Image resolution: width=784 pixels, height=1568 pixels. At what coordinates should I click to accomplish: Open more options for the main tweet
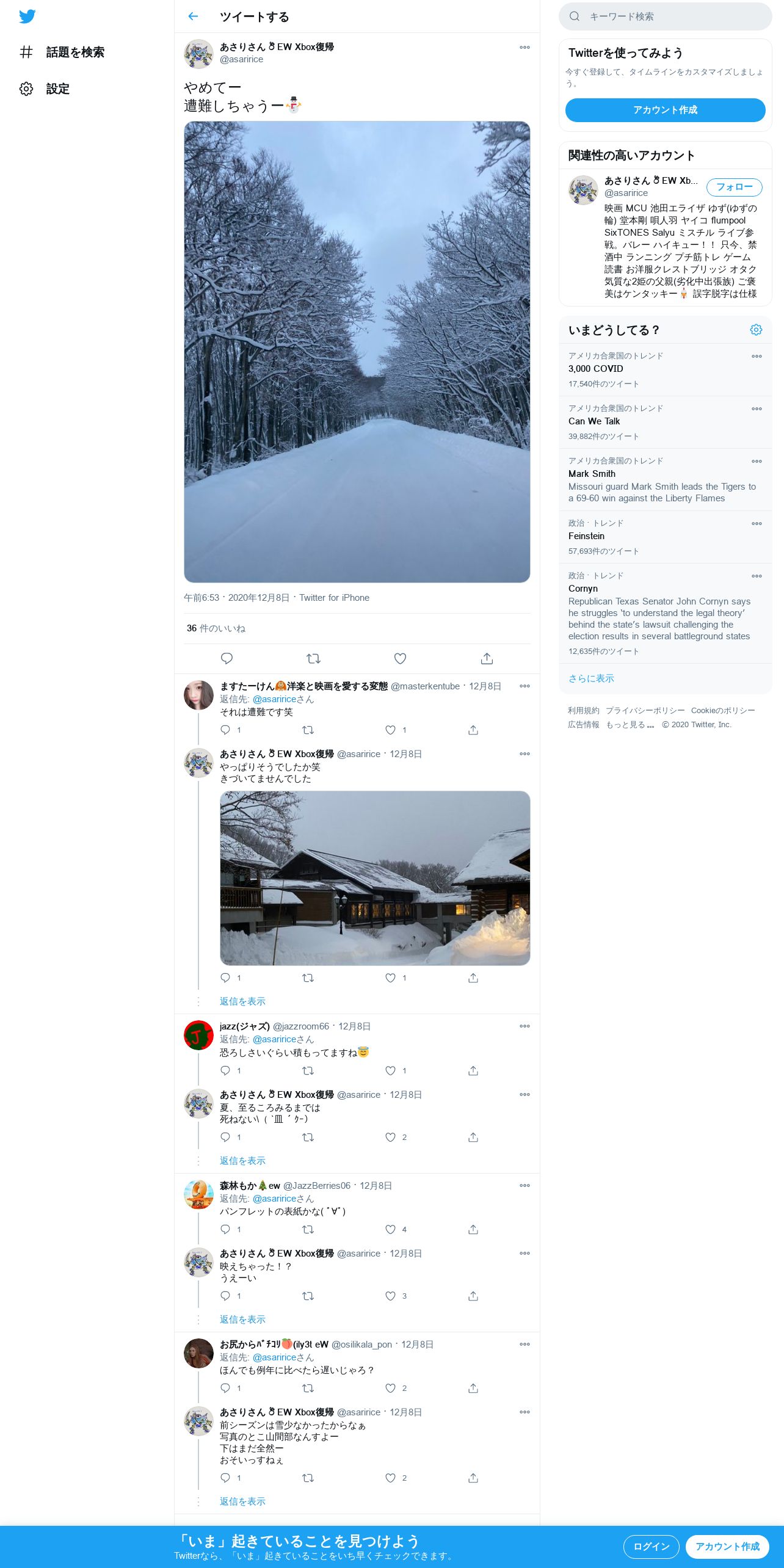tap(524, 47)
